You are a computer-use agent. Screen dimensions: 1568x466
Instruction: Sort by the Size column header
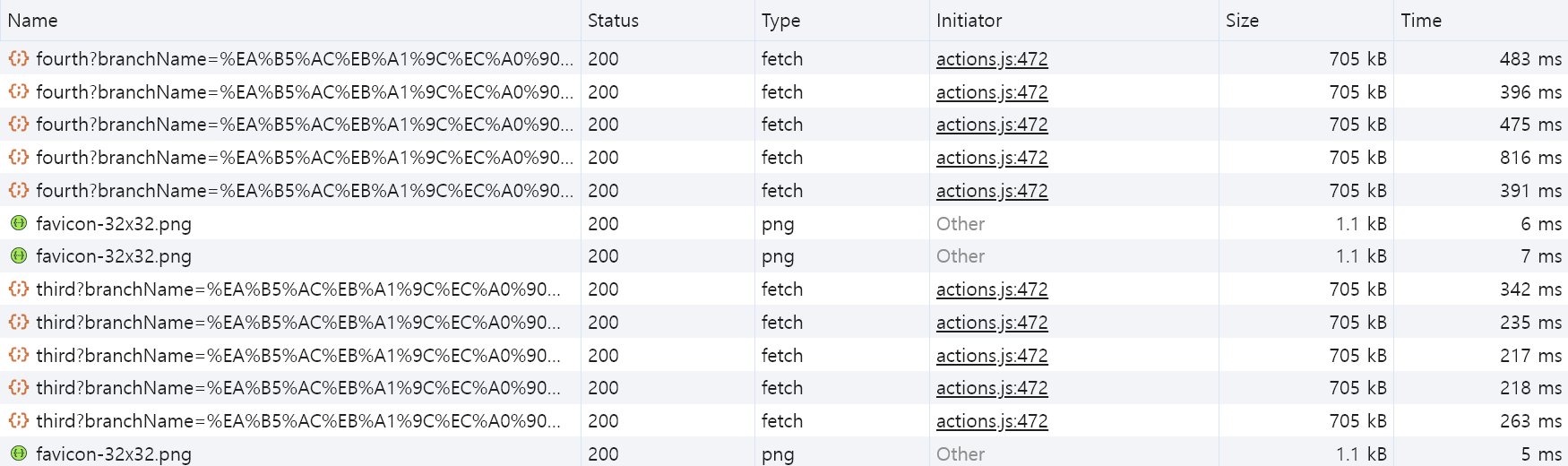pos(1242,21)
